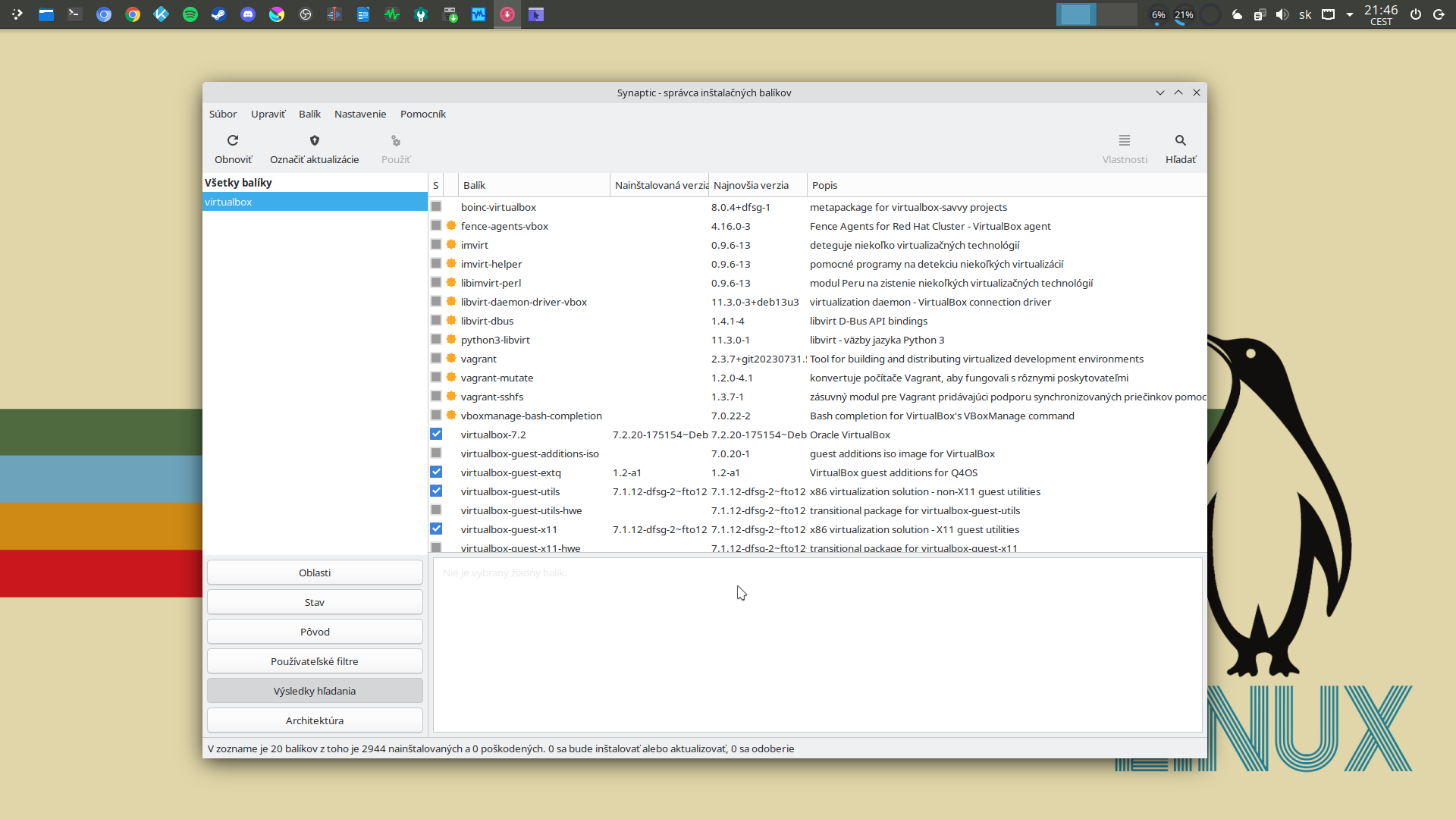
Task: Click the clipboard tray icon
Action: (1260, 14)
